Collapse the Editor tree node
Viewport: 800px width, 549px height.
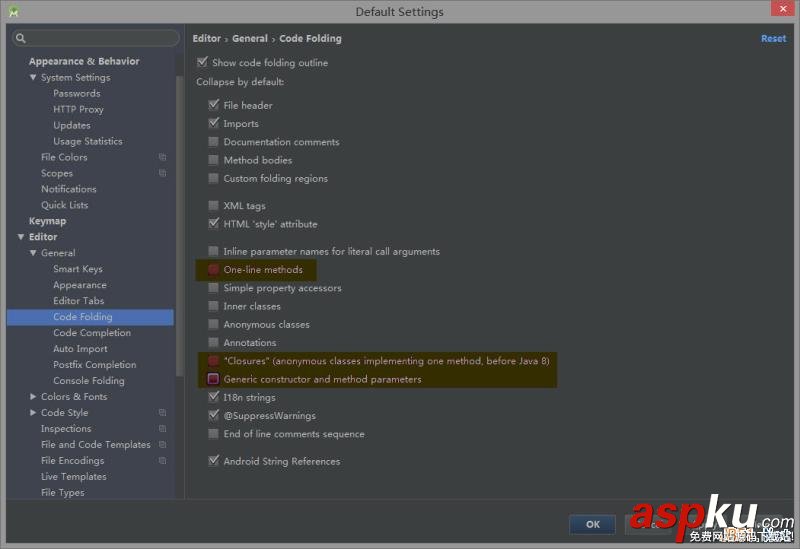(21, 237)
